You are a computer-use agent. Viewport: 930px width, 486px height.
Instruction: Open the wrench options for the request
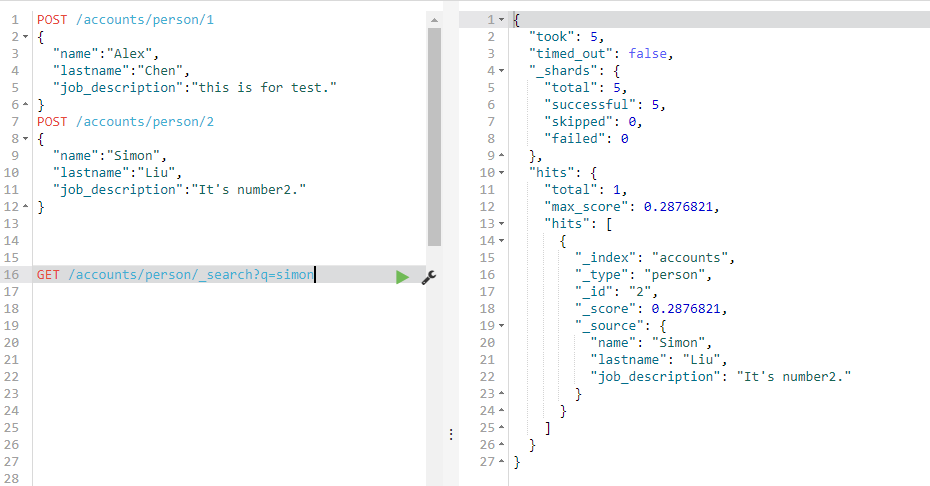(x=429, y=277)
